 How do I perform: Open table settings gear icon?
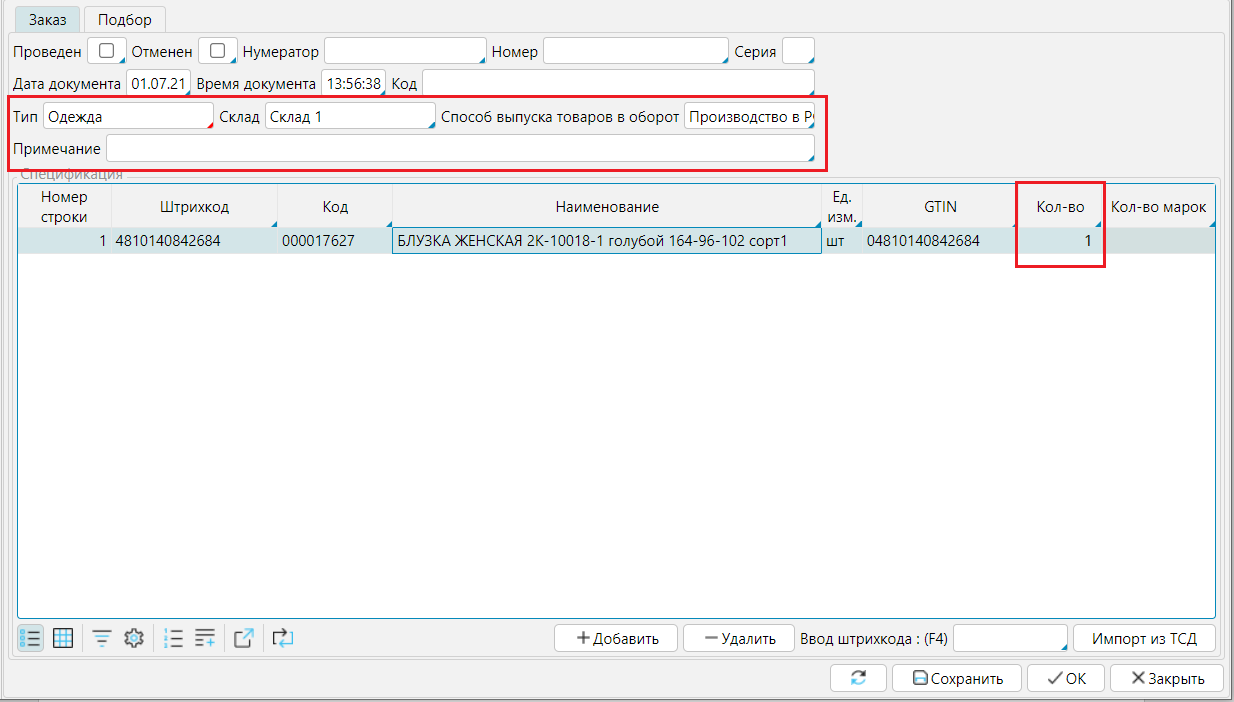tap(134, 638)
